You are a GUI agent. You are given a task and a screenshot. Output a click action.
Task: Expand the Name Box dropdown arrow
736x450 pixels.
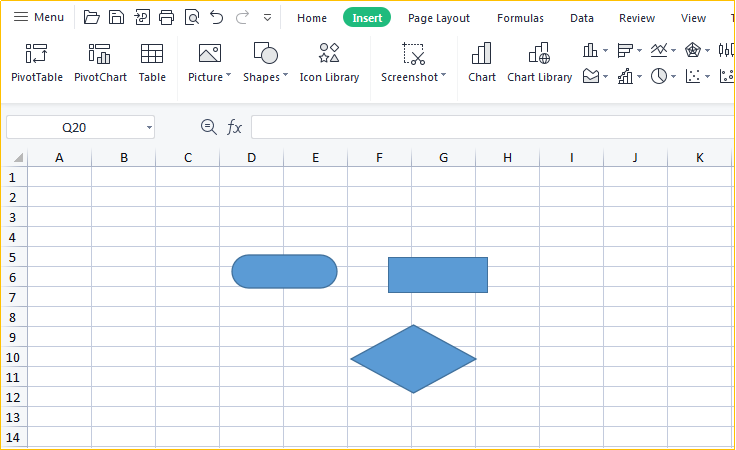coord(149,128)
